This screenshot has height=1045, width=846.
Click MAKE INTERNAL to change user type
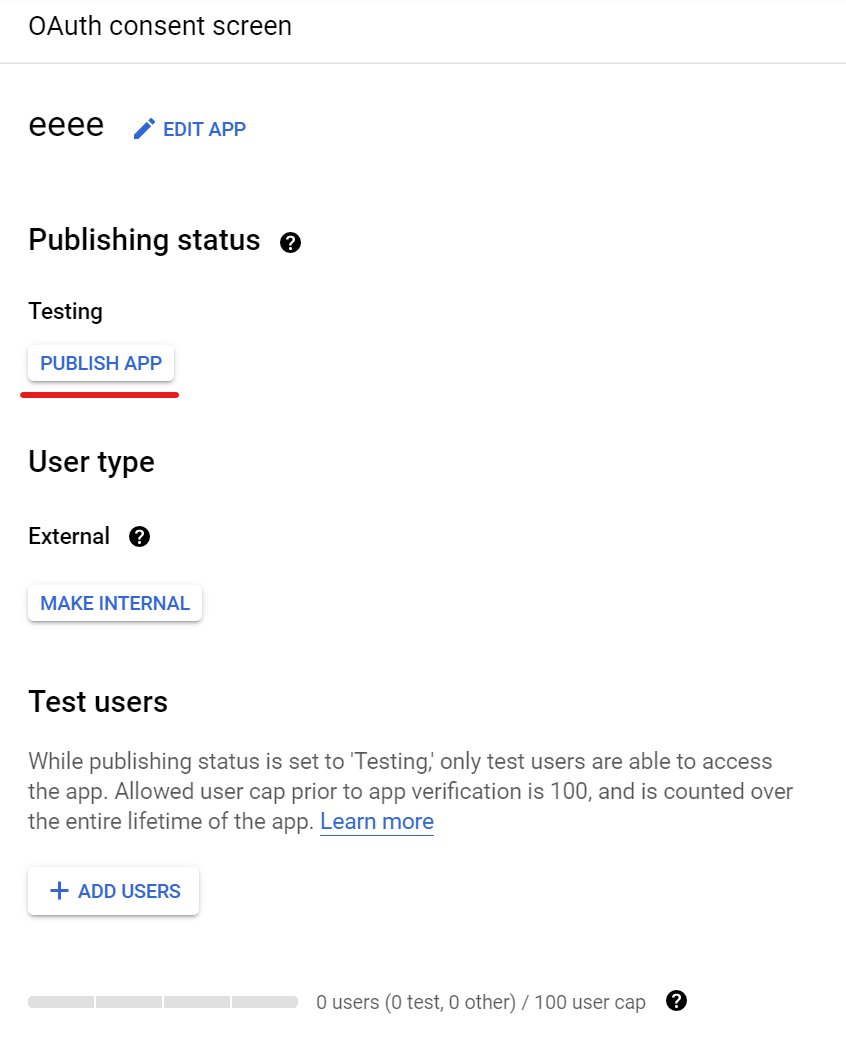[x=114, y=603]
